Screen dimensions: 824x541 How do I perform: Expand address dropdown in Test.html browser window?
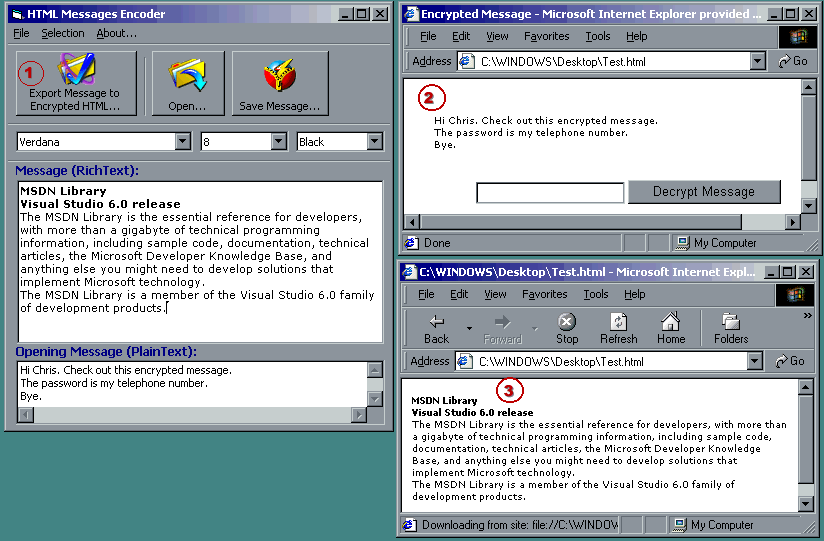(755, 362)
